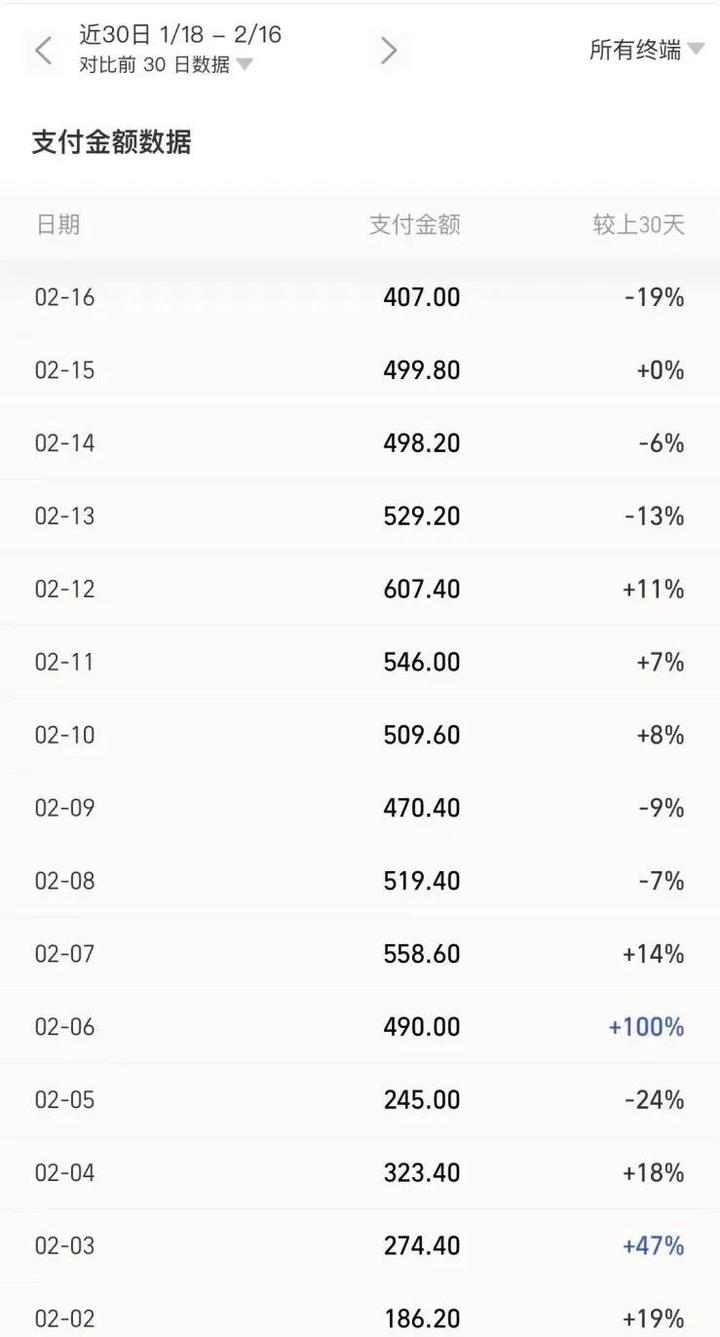This screenshot has width=720, height=1337.
Task: Click the 较上30天 column header
Action: click(x=639, y=224)
